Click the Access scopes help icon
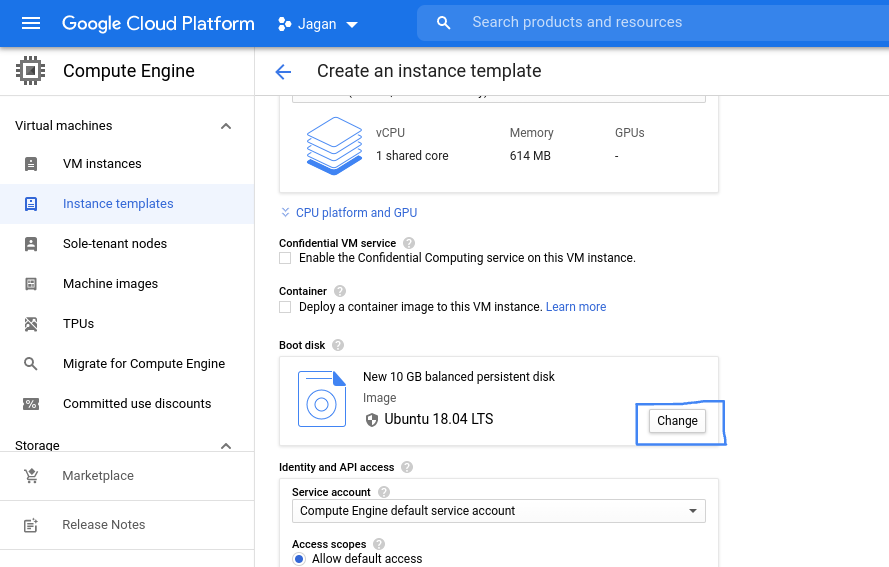 tap(379, 544)
